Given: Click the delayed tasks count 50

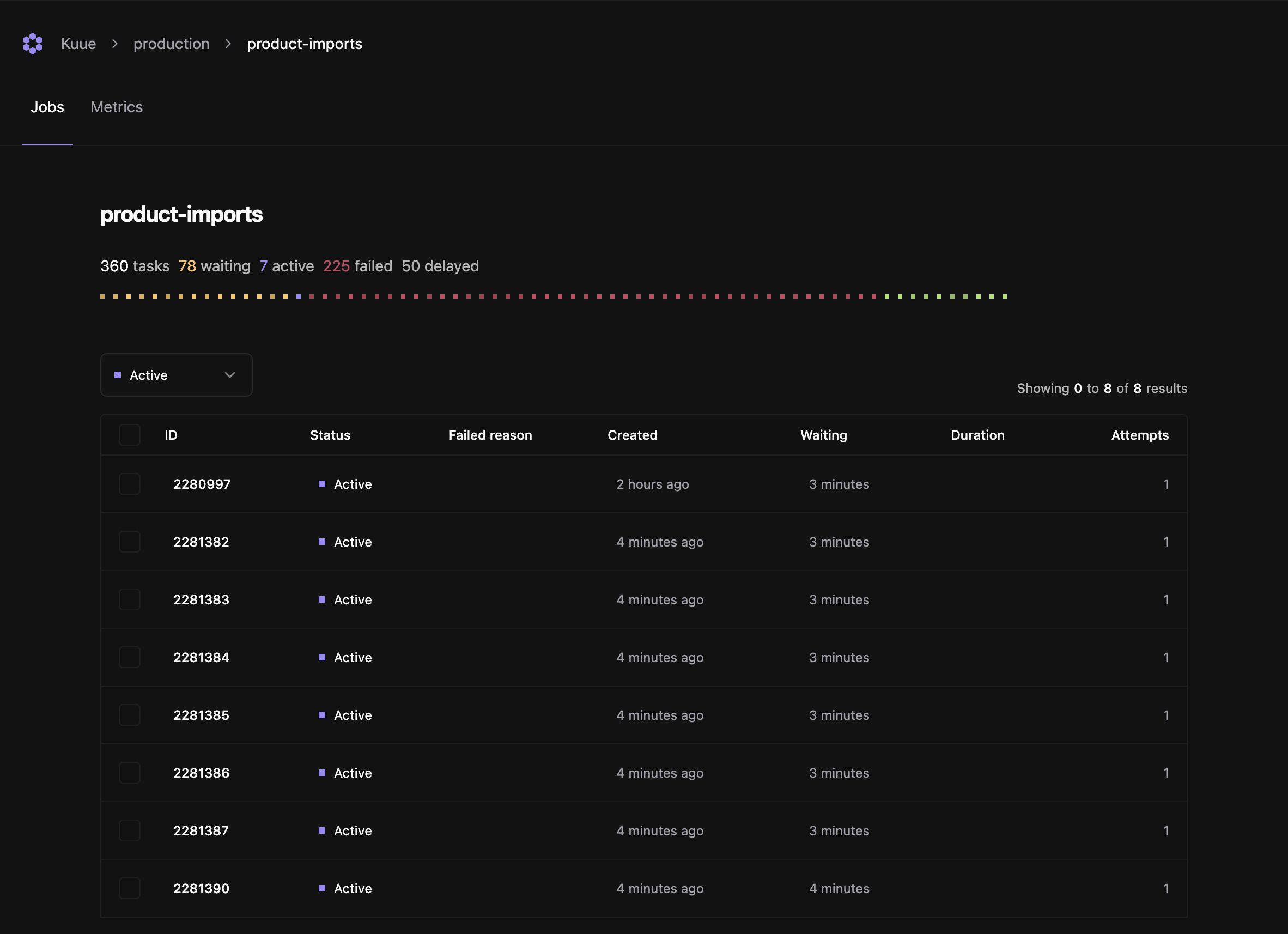Looking at the screenshot, I should 410,265.
